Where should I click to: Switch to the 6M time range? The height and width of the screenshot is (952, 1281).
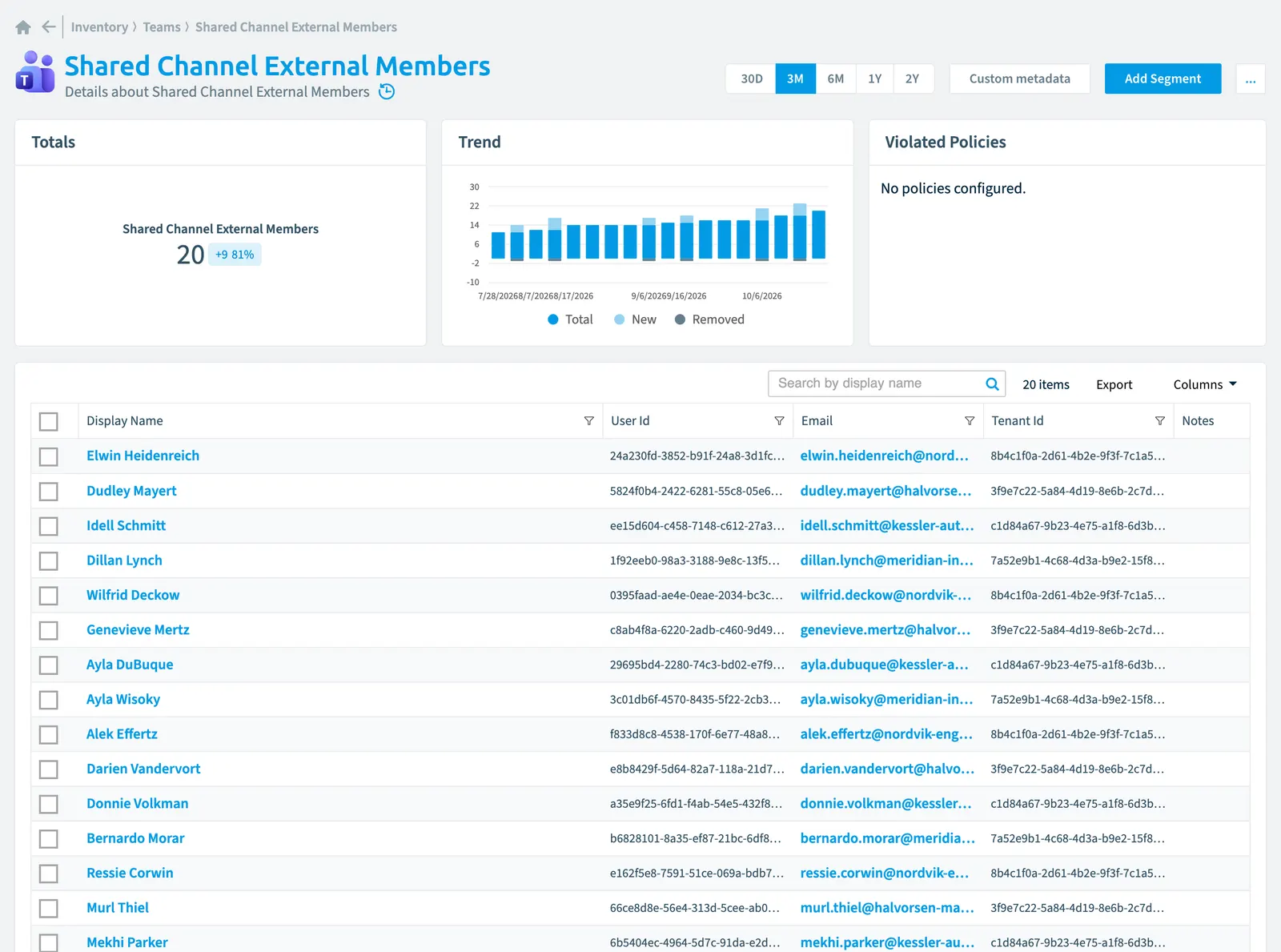coord(836,79)
